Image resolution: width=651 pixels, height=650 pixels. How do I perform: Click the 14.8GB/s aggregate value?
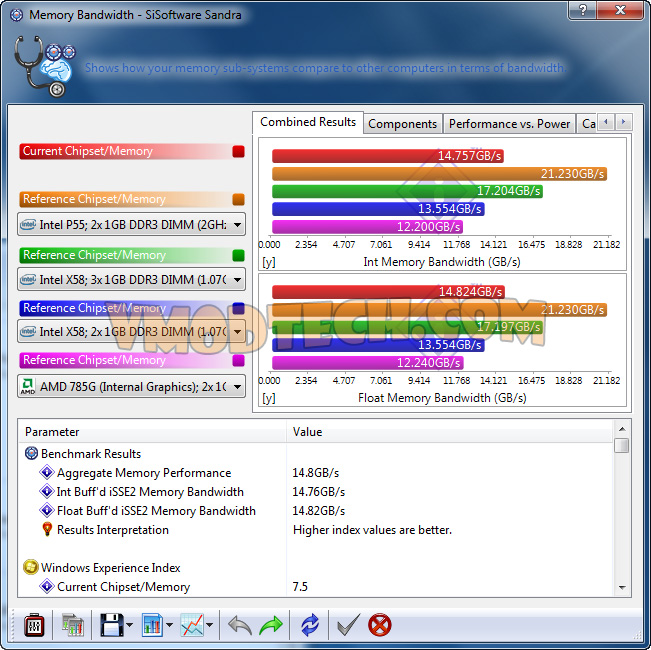click(316, 473)
